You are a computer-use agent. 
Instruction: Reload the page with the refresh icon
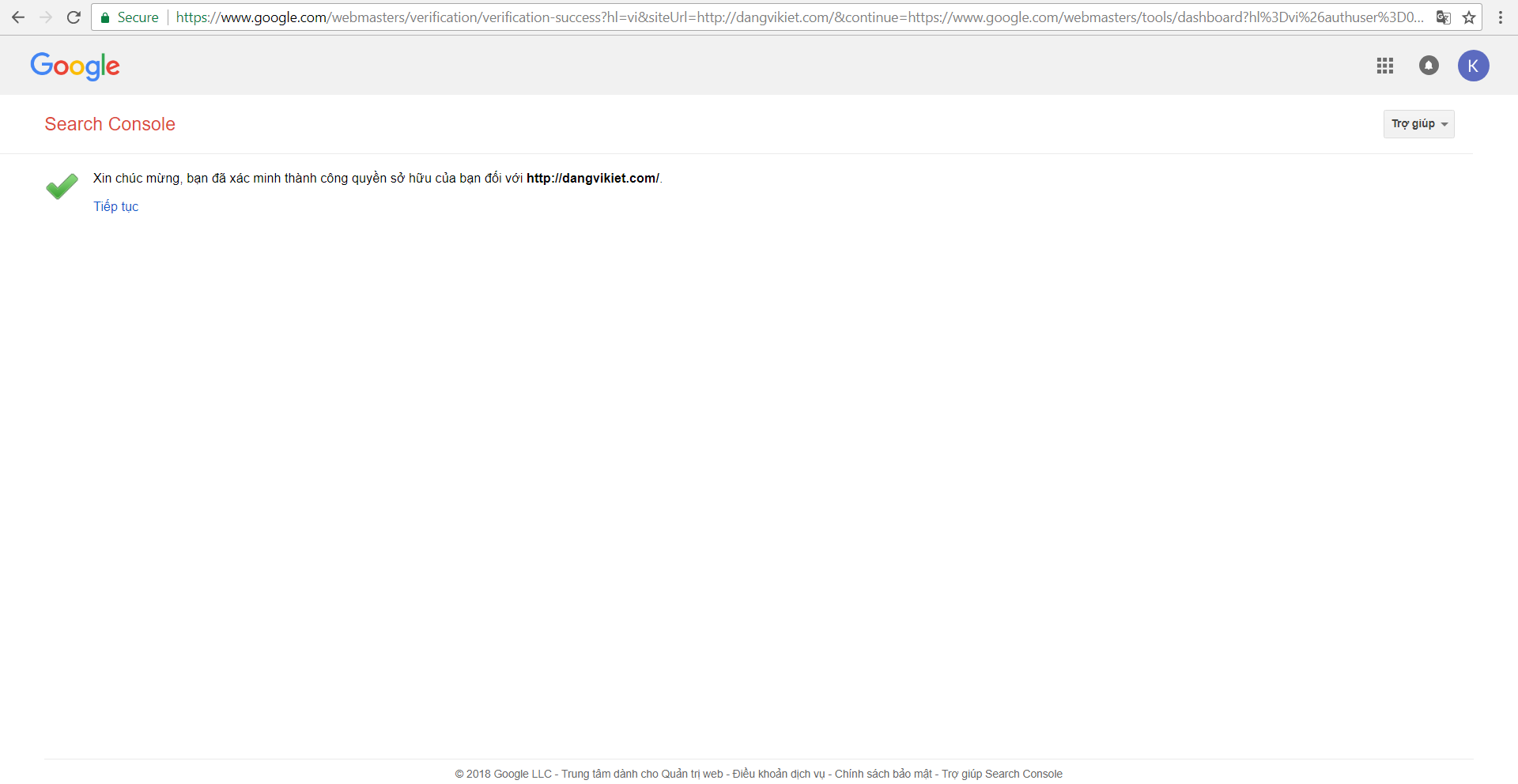(x=74, y=17)
